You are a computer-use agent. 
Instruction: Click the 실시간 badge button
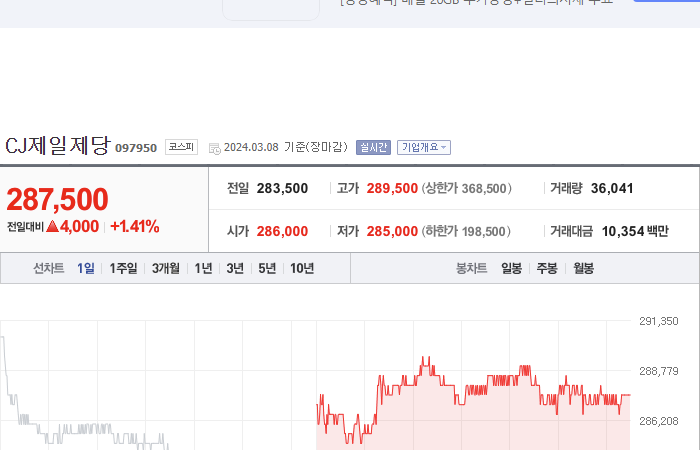[x=373, y=147]
